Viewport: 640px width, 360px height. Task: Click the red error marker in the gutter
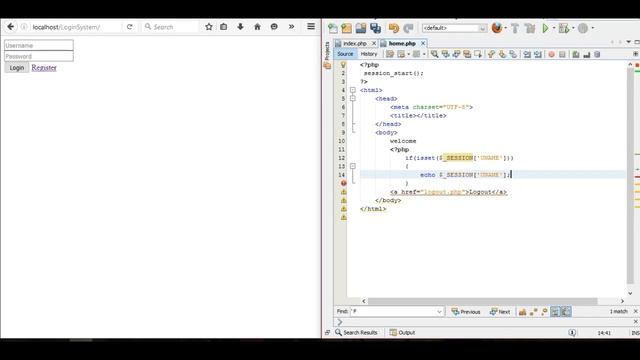344,183
